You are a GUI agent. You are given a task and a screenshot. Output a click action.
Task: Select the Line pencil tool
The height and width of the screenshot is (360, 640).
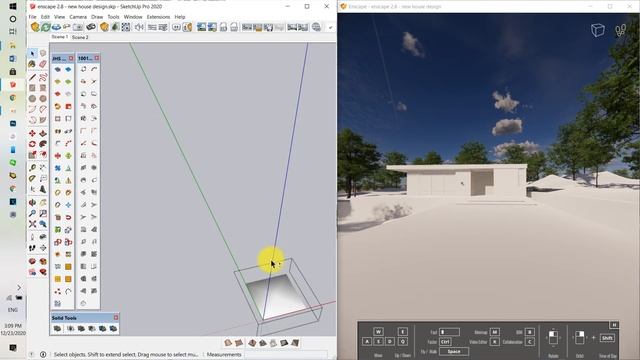click(x=32, y=77)
